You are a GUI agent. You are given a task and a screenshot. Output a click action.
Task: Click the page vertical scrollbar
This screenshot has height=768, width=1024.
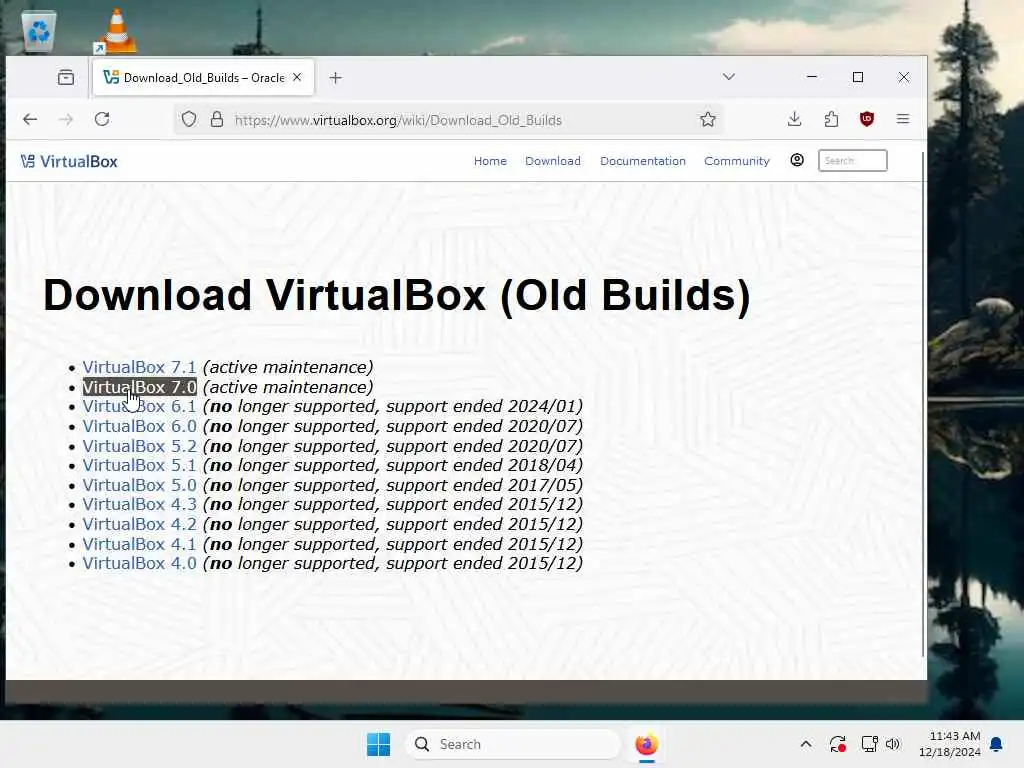pos(923,405)
